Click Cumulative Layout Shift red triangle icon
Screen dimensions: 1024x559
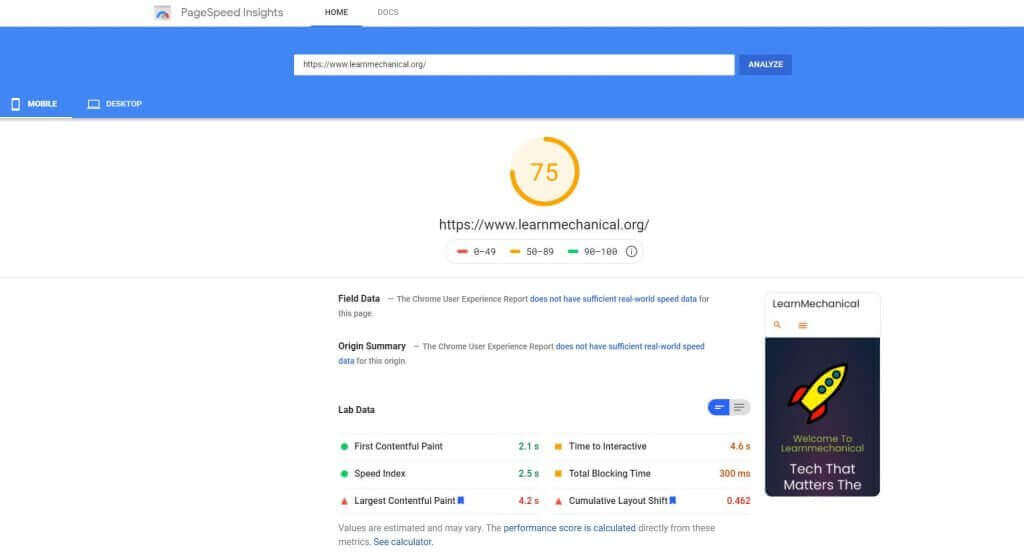pos(558,502)
